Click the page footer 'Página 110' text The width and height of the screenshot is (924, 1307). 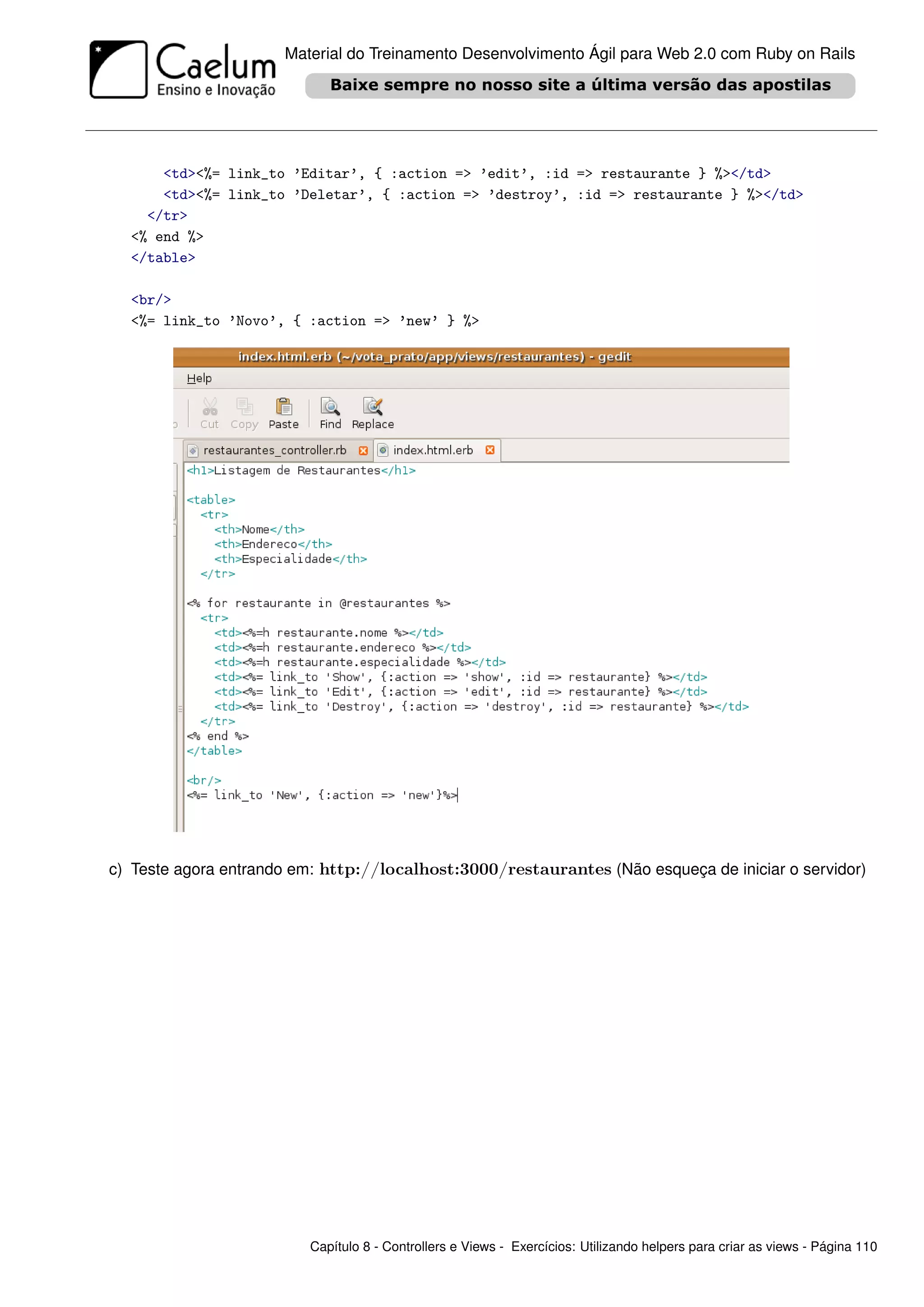844,1247
